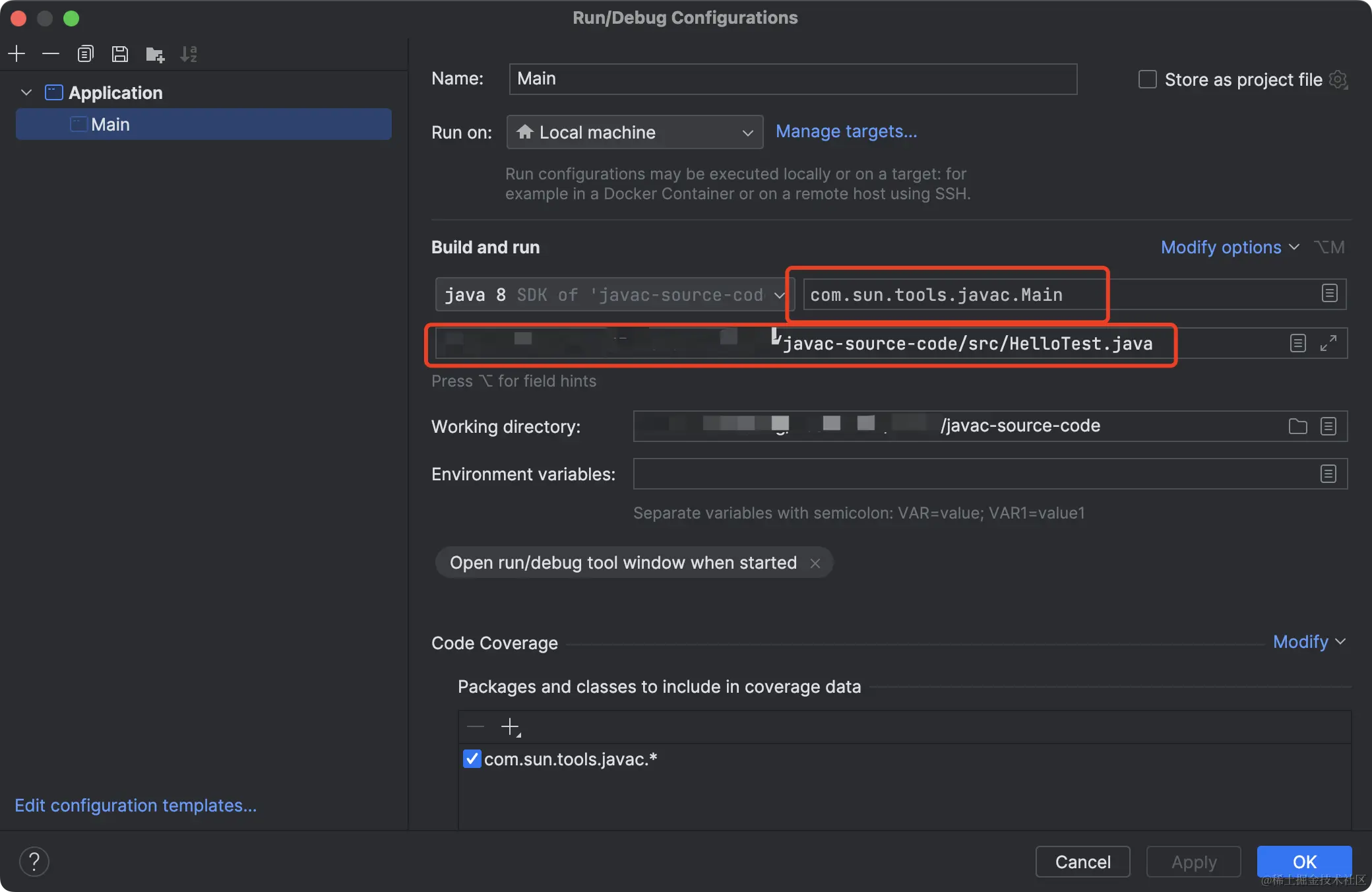Click the Manage targets link
1372x892 pixels.
point(846,131)
